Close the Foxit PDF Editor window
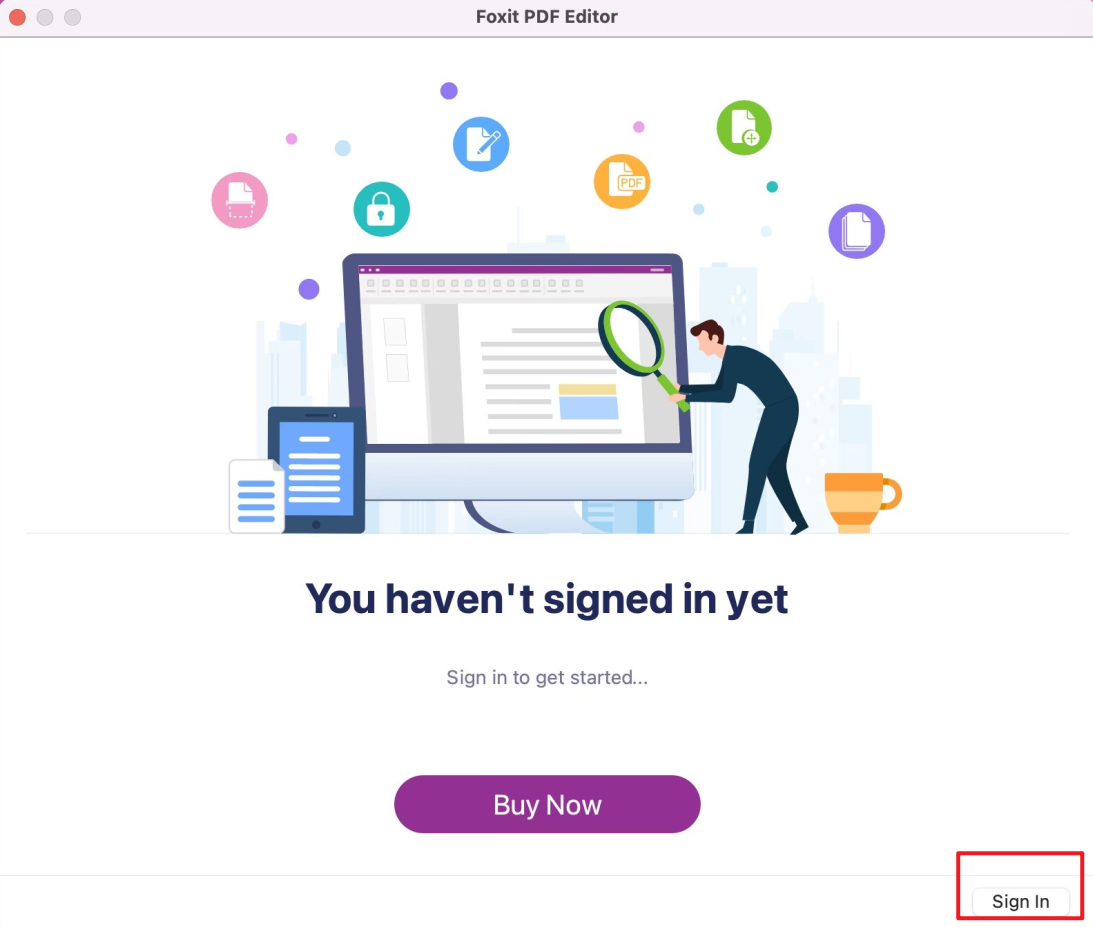 (x=18, y=17)
